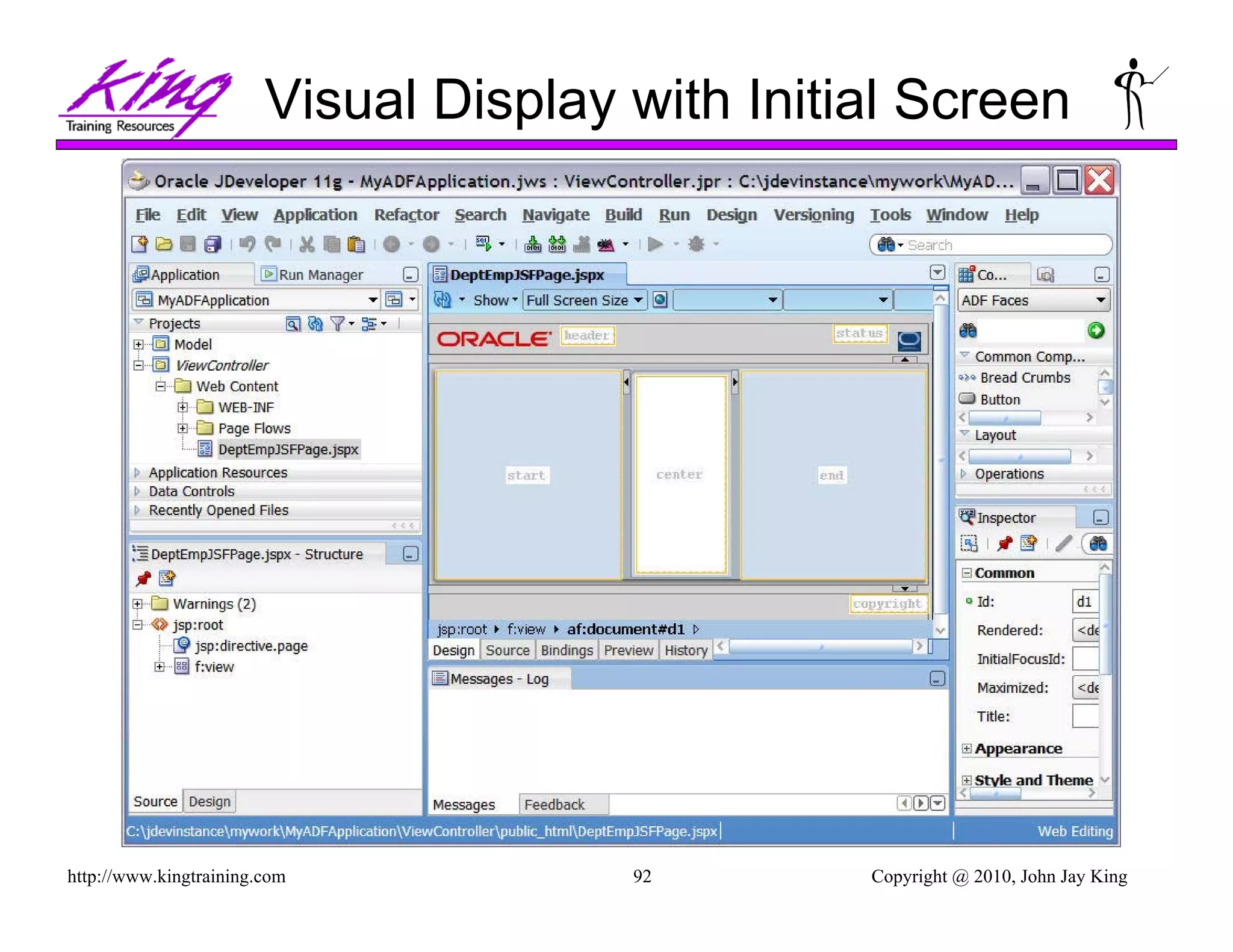Switch to the Run Manager tab

click(x=313, y=275)
